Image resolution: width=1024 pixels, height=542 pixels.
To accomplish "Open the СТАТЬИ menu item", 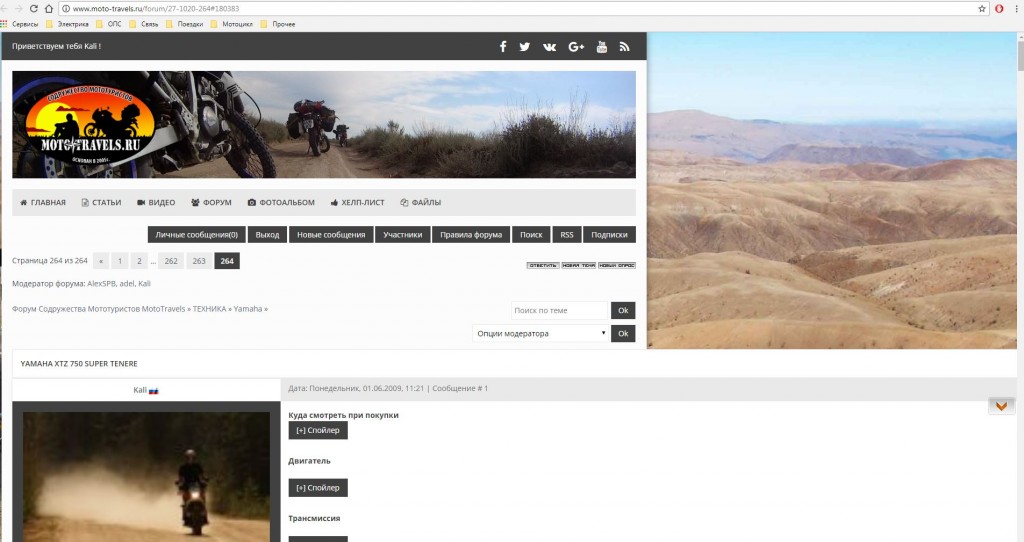I will (x=101, y=202).
